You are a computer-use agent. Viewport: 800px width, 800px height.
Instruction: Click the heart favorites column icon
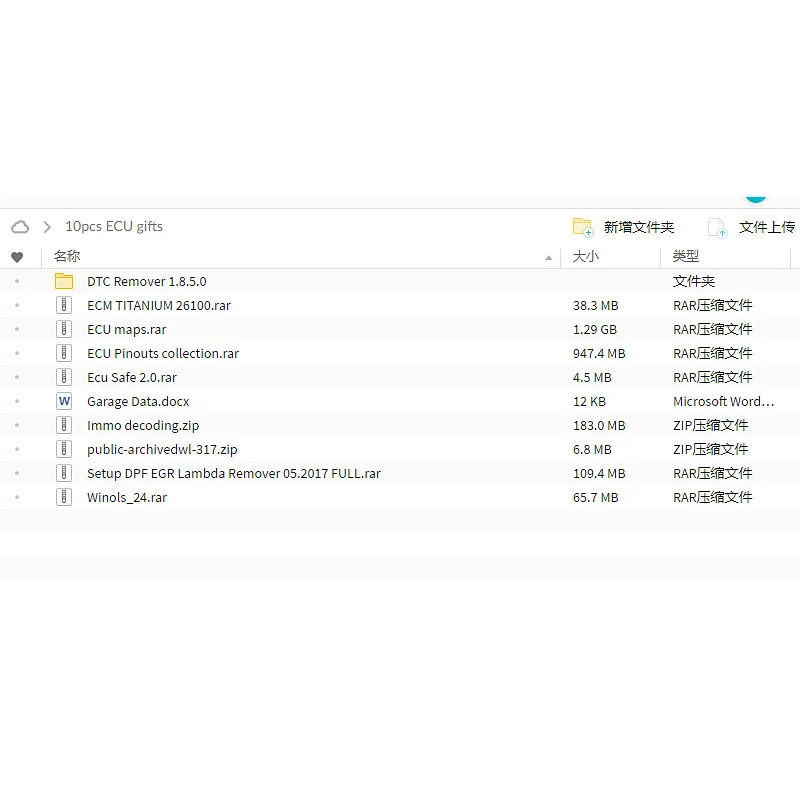pos(17,257)
